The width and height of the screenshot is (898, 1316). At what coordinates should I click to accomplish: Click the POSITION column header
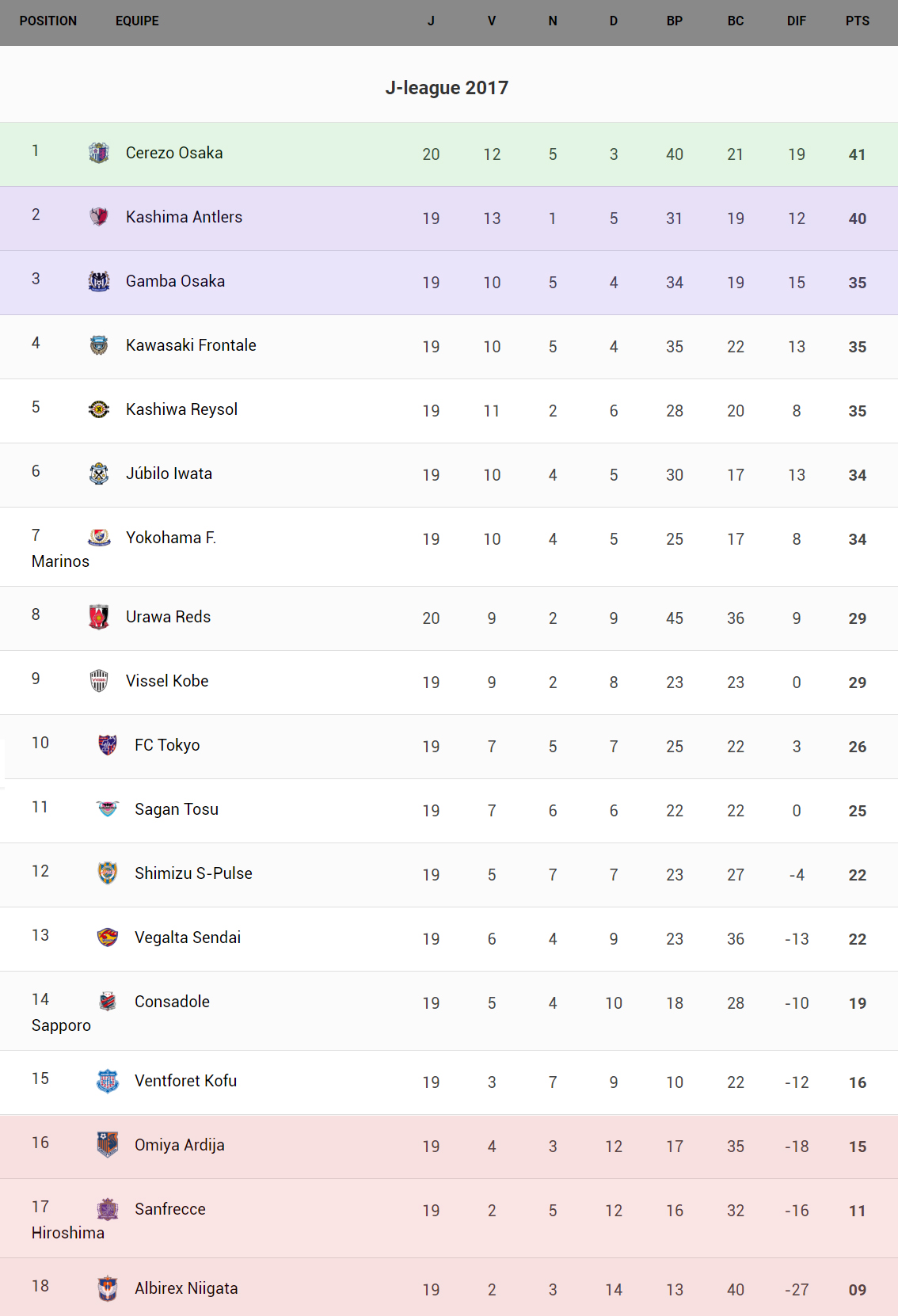coord(48,21)
